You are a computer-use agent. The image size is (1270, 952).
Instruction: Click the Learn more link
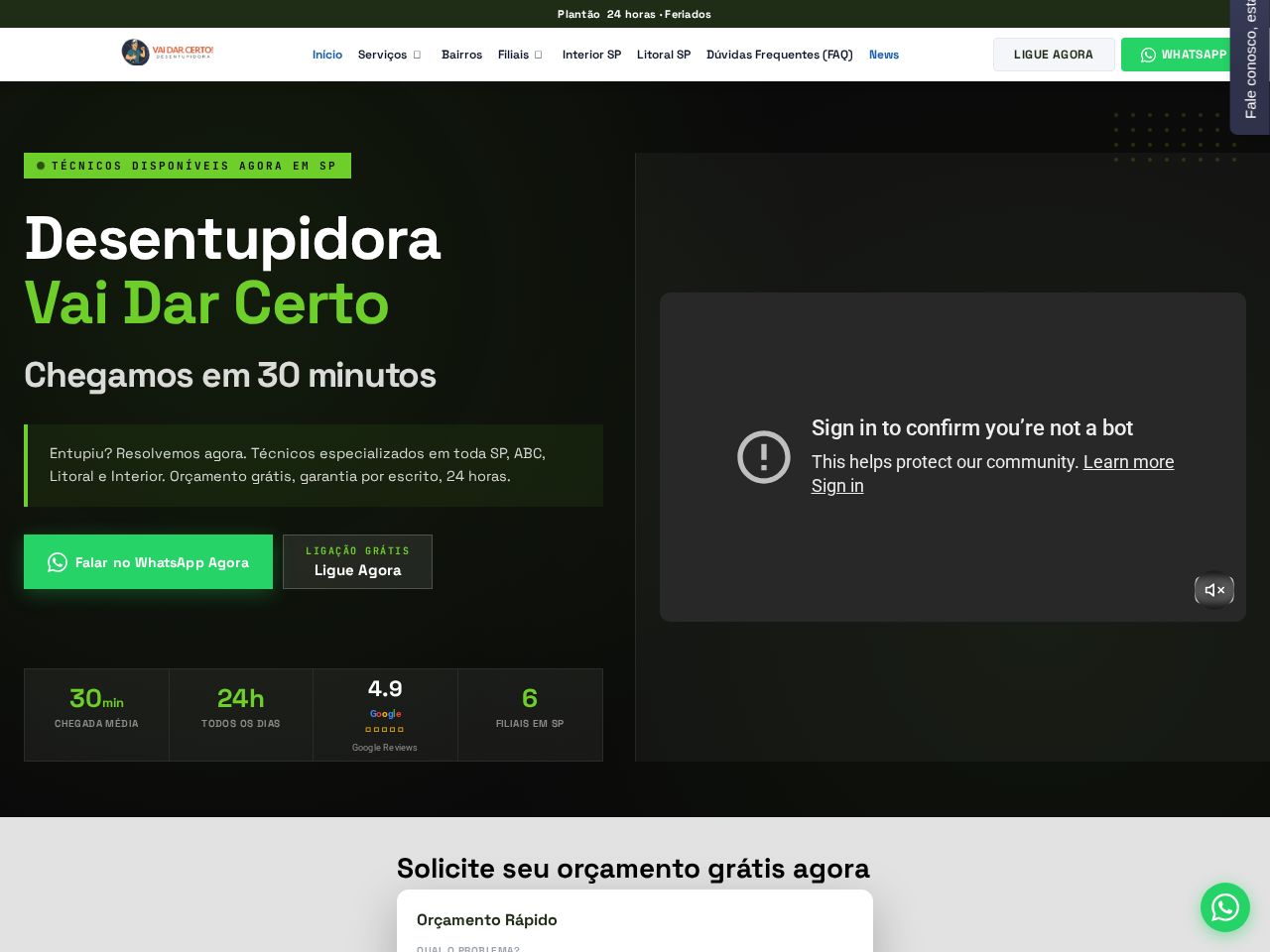point(1128,462)
